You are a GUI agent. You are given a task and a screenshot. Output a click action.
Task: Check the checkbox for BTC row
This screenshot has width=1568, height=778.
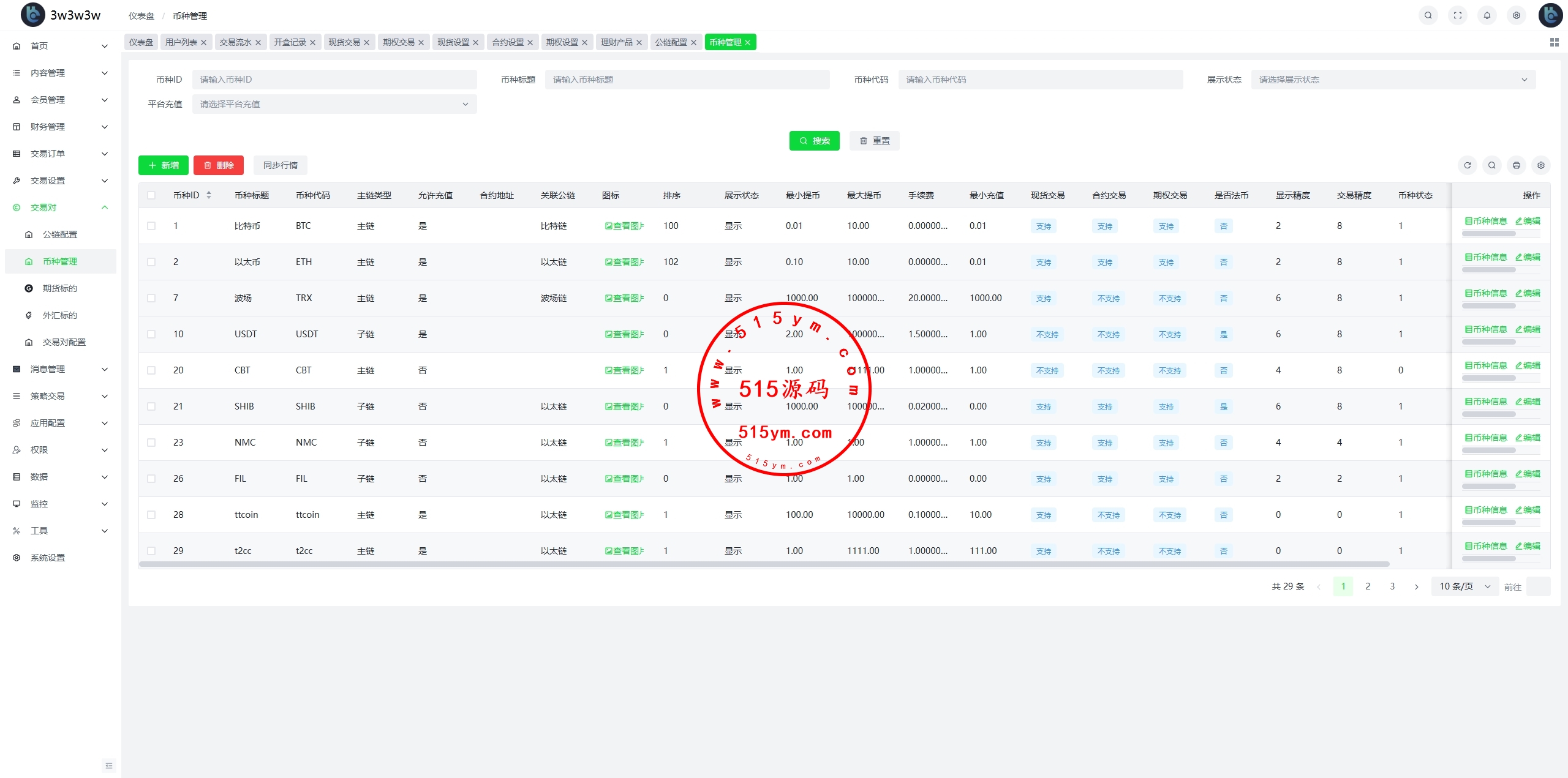[151, 226]
